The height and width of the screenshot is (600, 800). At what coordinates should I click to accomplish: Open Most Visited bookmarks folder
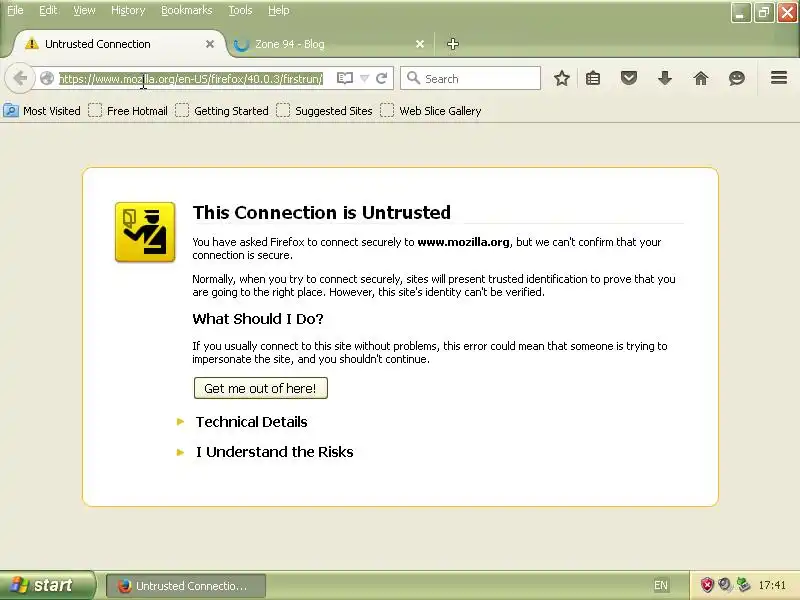click(42, 111)
